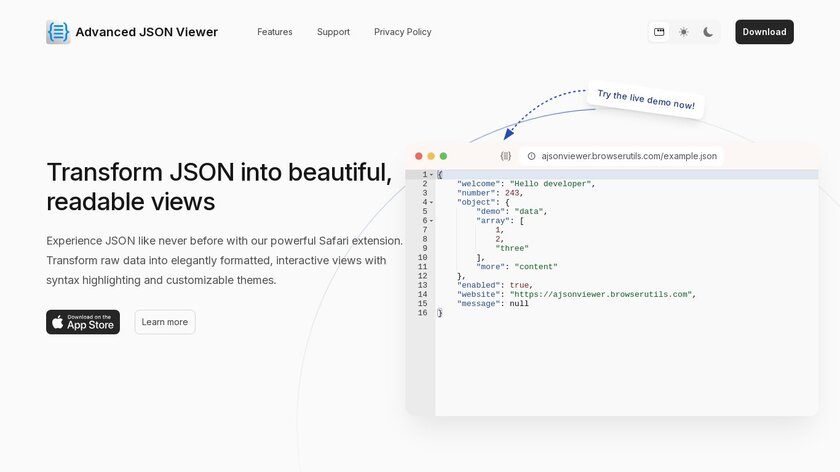This screenshot has height=472, width=840.
Task: Collapse the "array" block at line 6
Action: point(431,221)
